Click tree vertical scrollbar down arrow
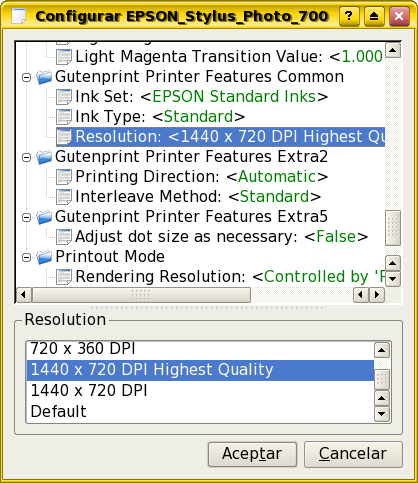Viewport: 418px width, 483px height. [393, 278]
